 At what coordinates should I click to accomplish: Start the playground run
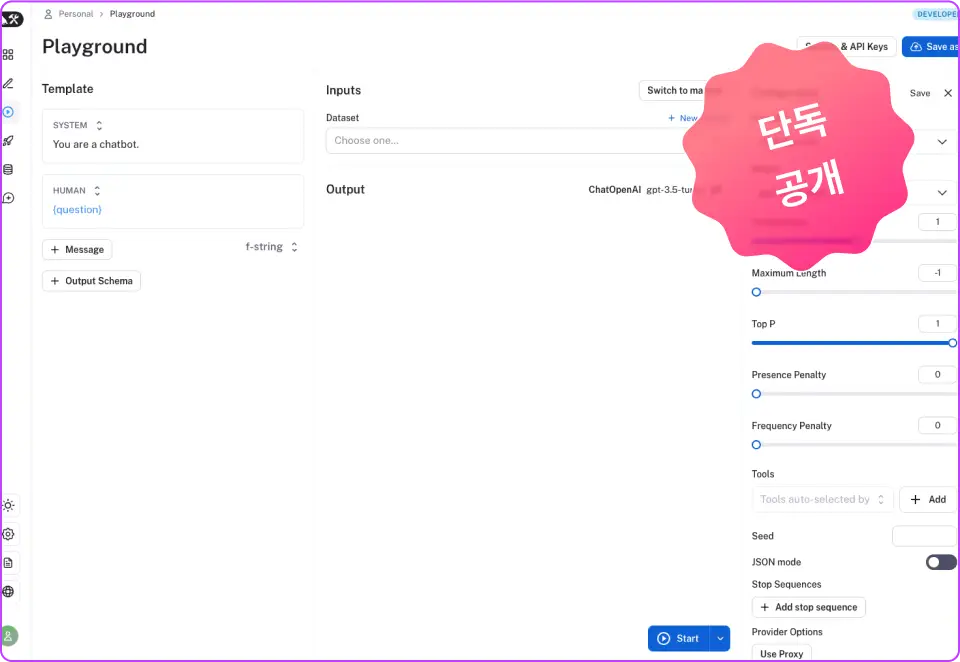point(678,638)
